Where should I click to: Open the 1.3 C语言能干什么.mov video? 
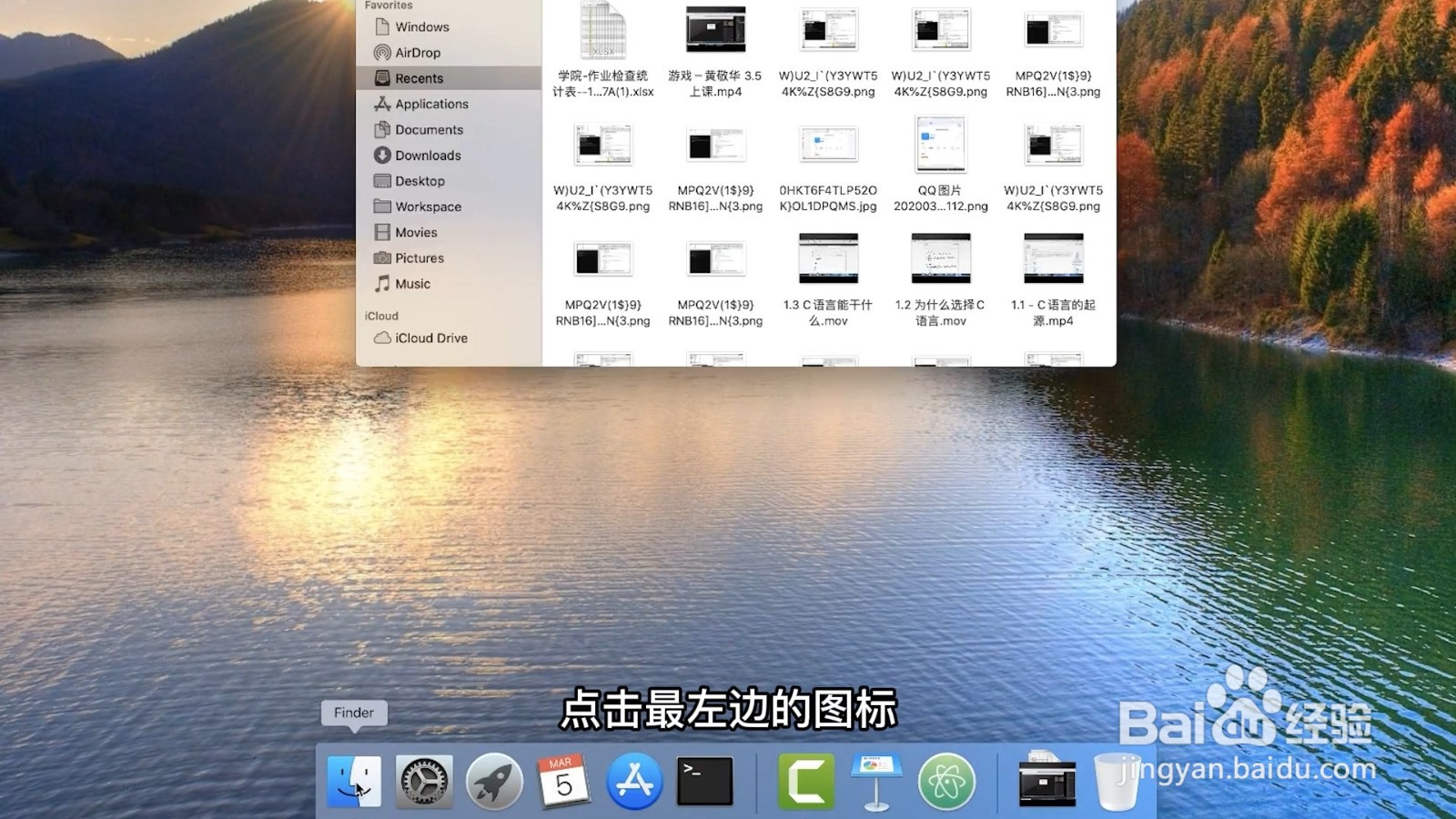[x=828, y=258]
